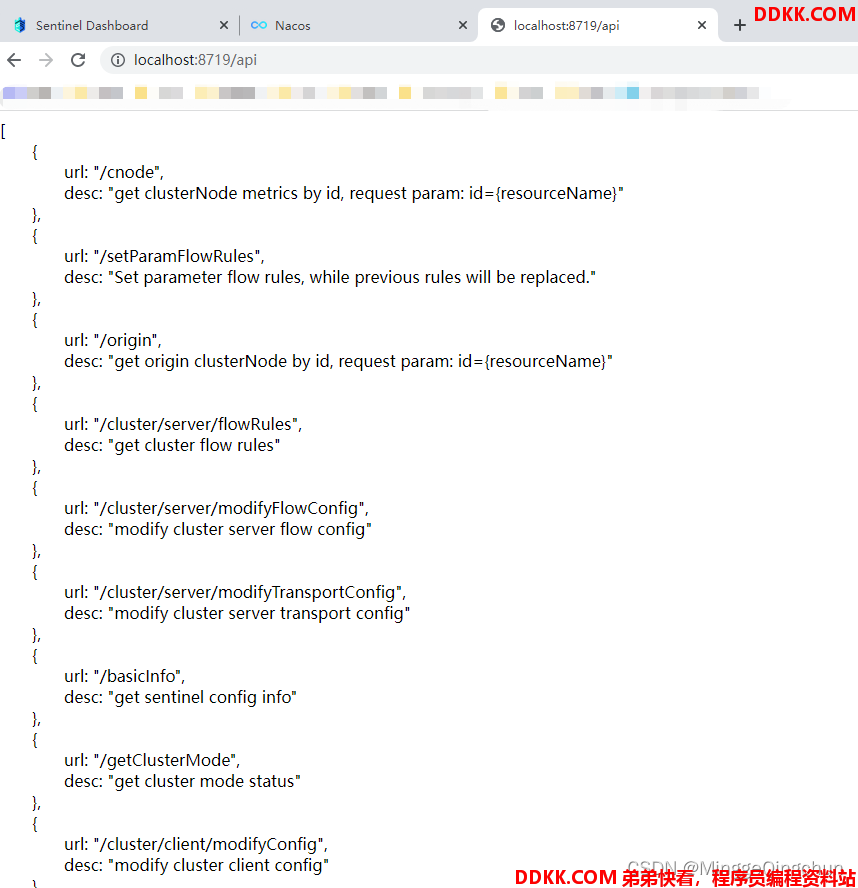
Task: Select "modify cluster server transport config" description
Action: tap(237, 613)
